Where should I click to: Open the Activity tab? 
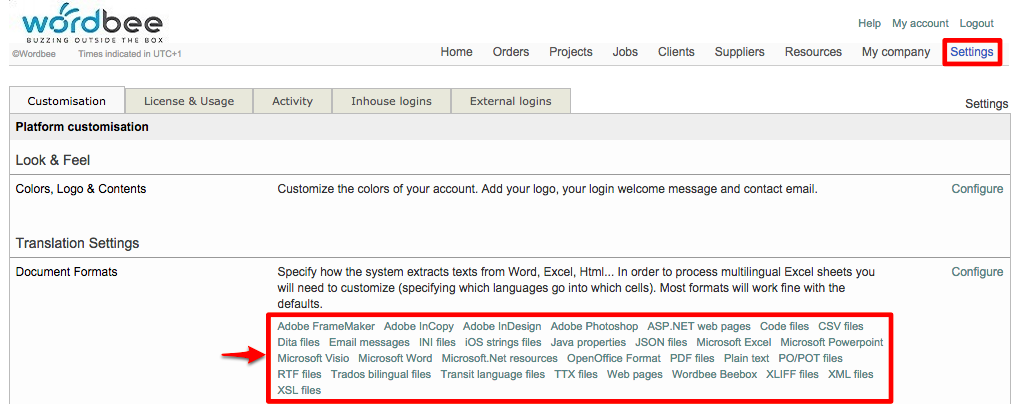[292, 101]
